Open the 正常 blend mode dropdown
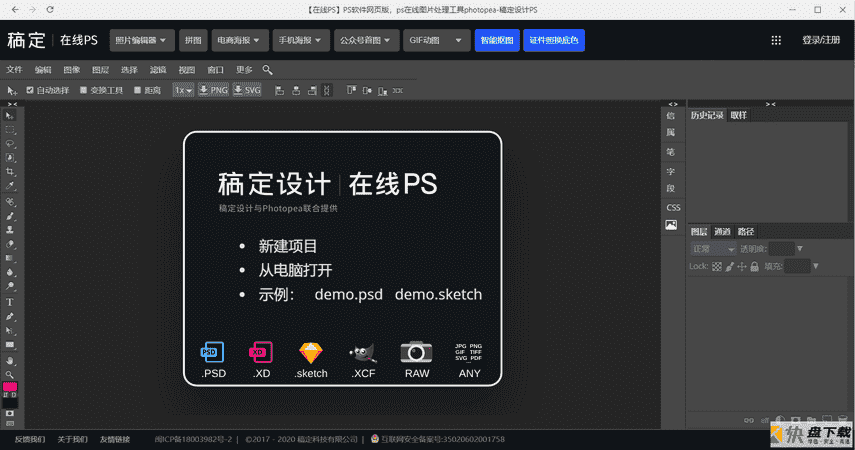This screenshot has height=450, width=855. pyautogui.click(x=714, y=249)
